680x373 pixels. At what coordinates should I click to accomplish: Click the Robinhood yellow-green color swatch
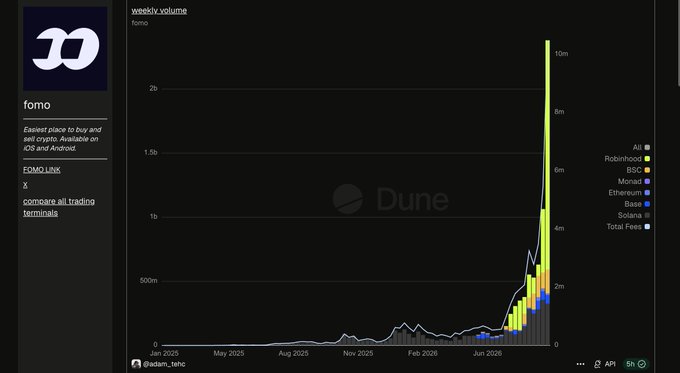coord(647,159)
